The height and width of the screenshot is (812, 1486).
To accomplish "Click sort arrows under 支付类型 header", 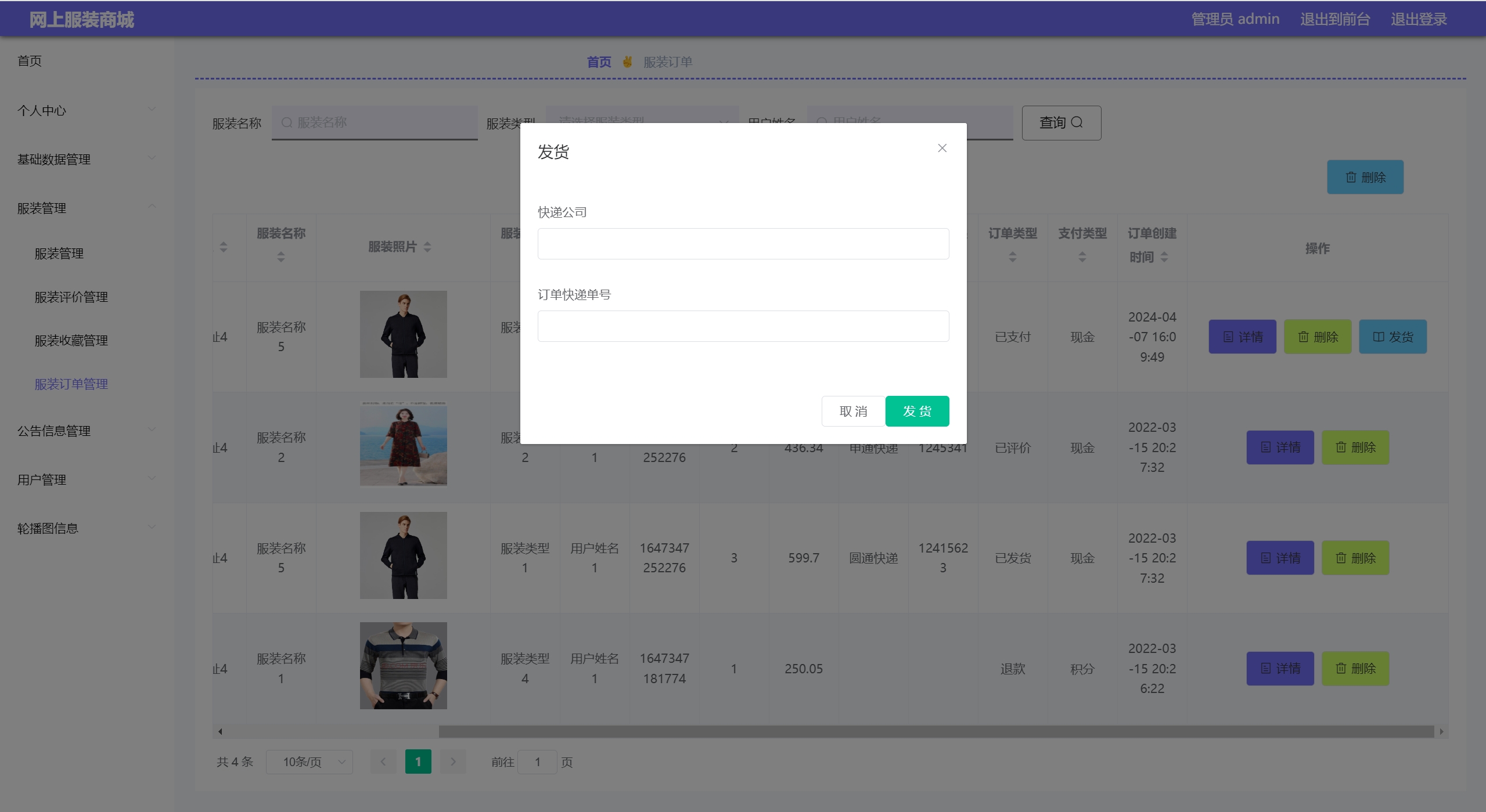I will [x=1082, y=257].
